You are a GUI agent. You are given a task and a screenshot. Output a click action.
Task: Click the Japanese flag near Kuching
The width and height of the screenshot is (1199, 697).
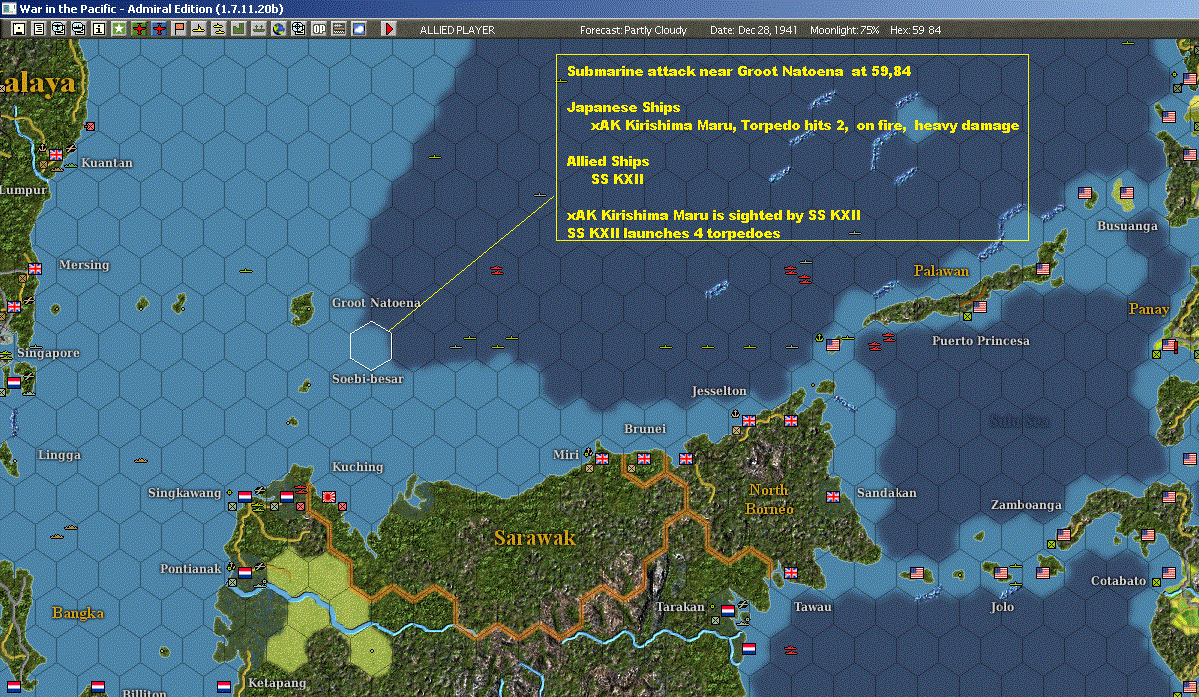tap(329, 497)
